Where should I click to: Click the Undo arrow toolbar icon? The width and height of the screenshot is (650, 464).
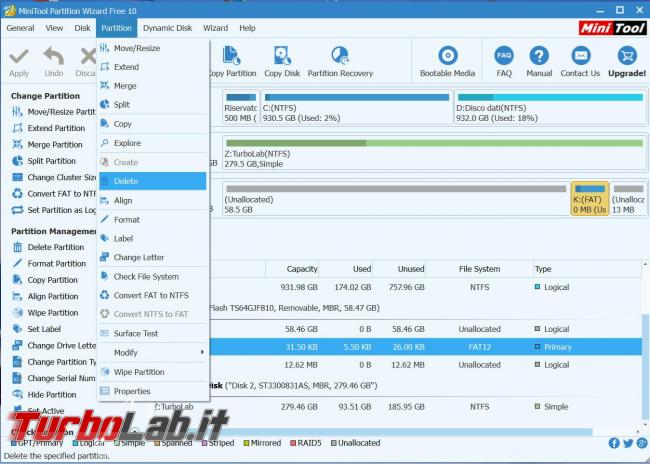53,57
